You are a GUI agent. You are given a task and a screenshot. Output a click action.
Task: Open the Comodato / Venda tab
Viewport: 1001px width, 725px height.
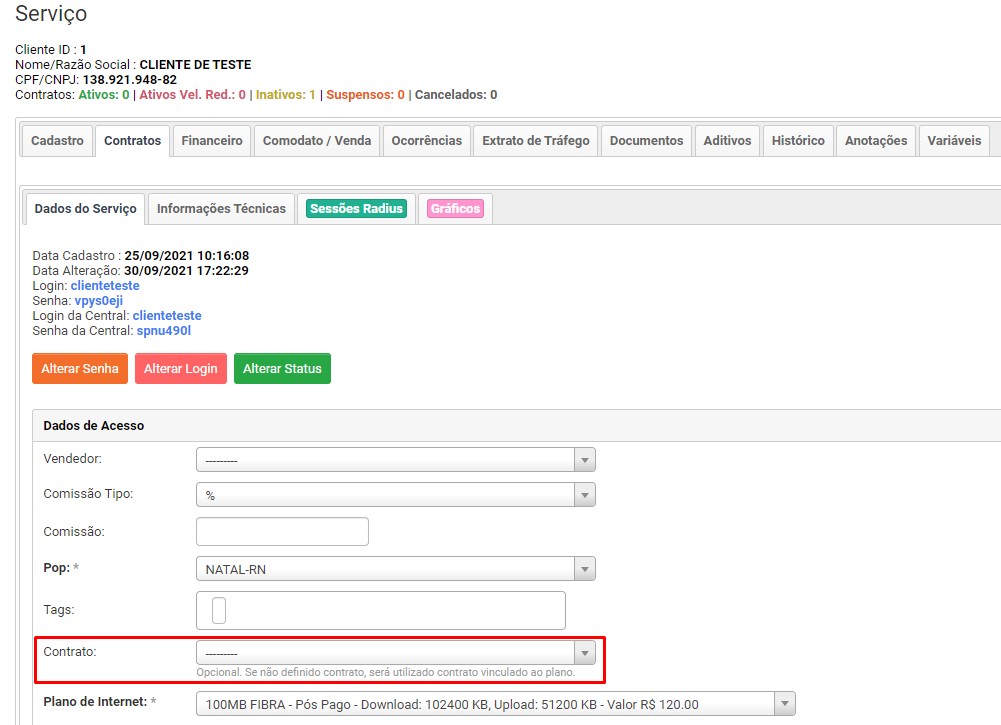317,141
